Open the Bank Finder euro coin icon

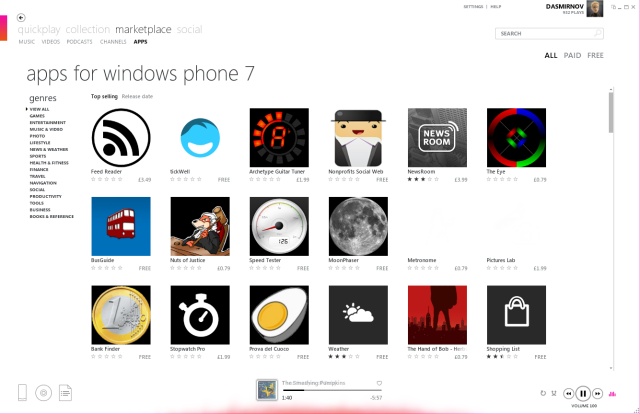(x=121, y=315)
